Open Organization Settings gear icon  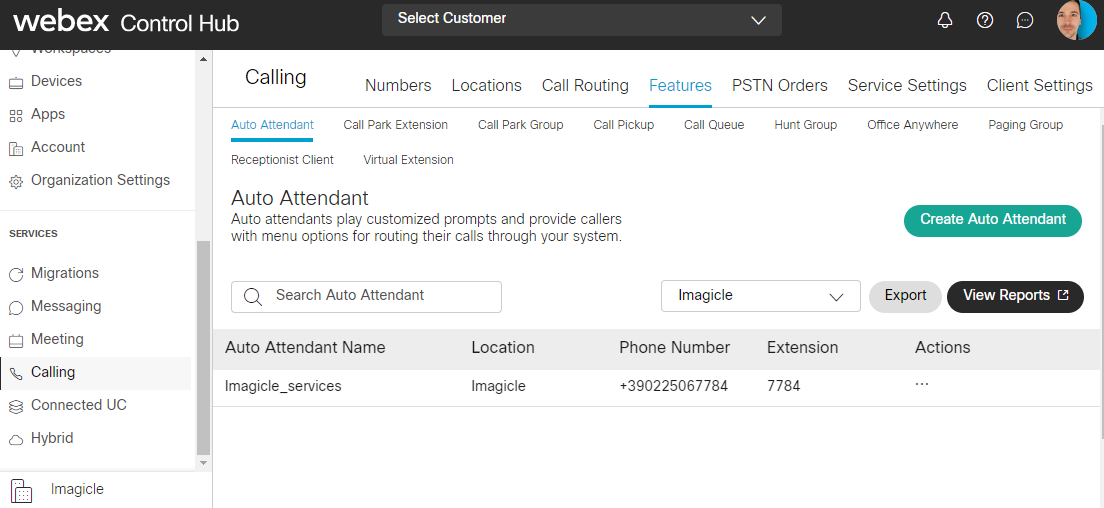click(15, 181)
